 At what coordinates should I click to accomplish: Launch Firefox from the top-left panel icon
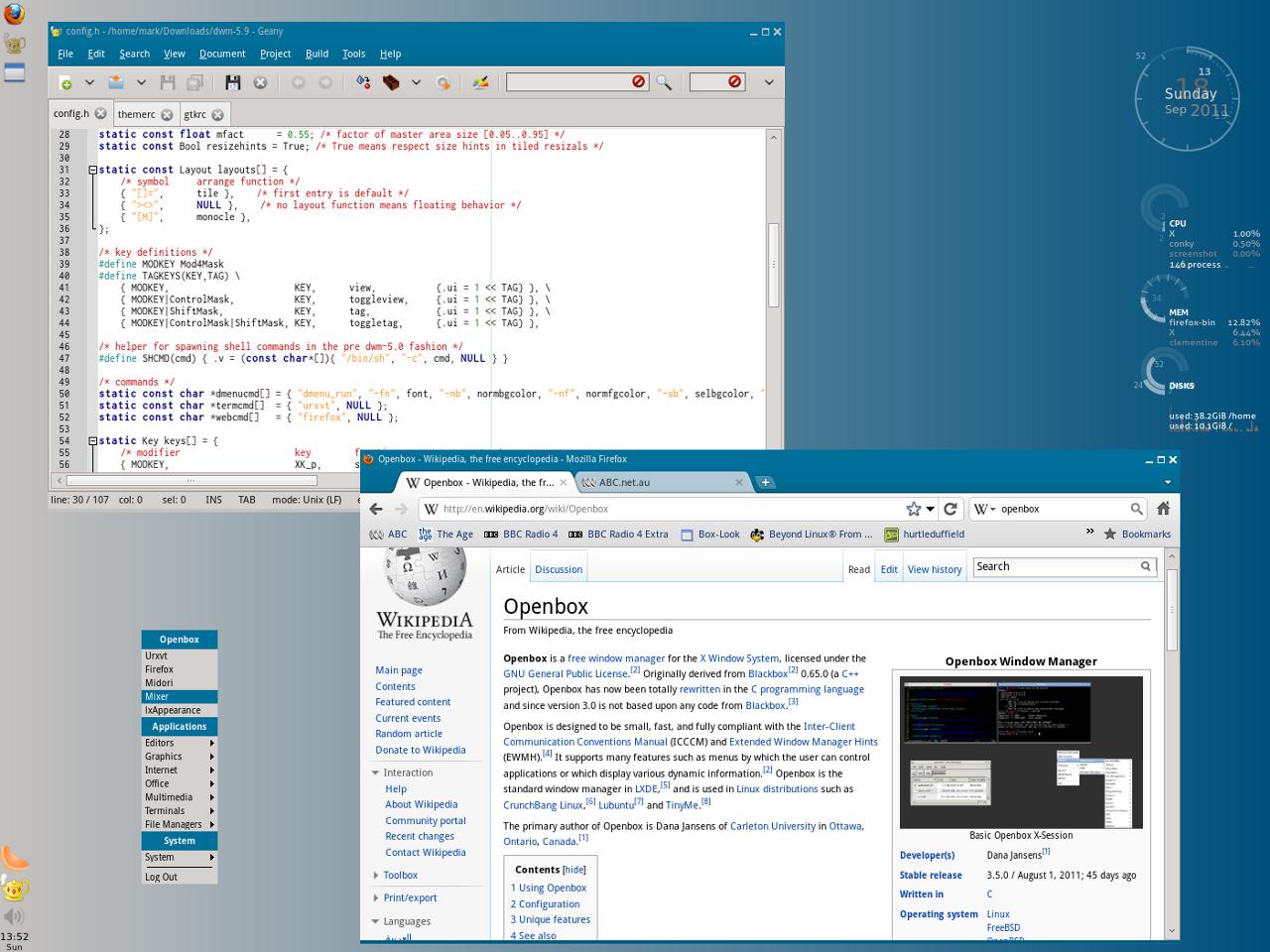click(14, 13)
